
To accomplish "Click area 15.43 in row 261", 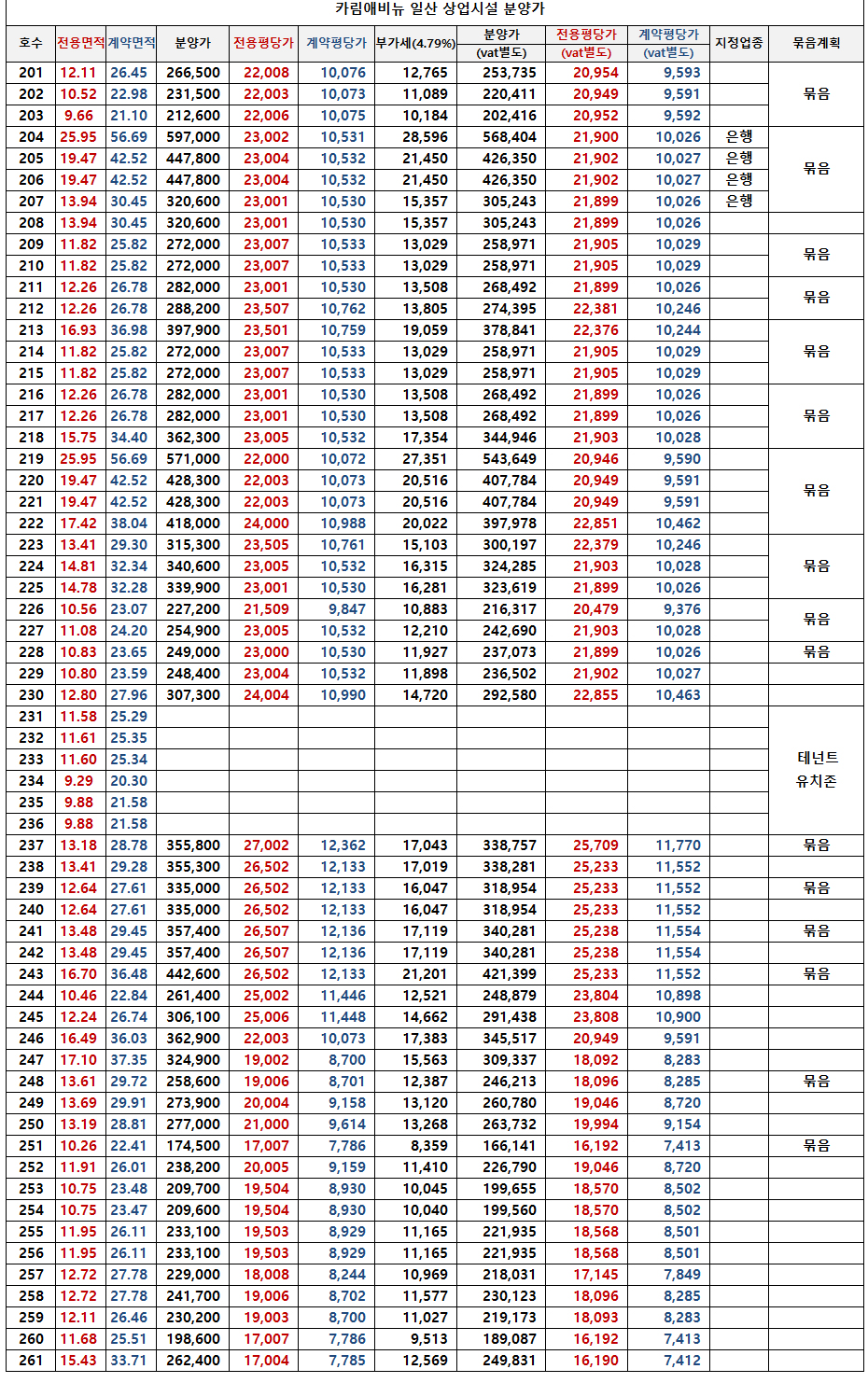I will point(78,1361).
